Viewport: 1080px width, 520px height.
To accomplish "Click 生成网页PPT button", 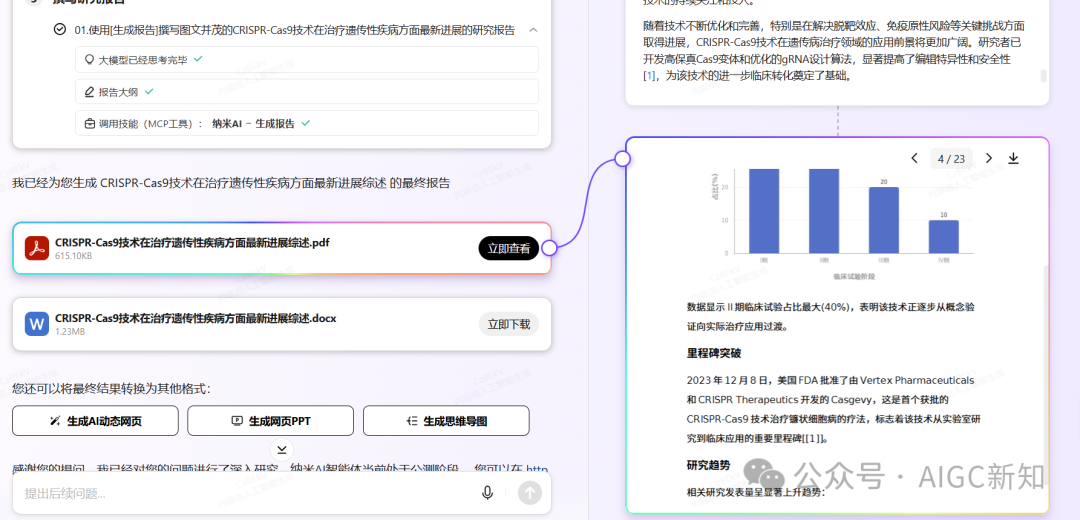I will [x=271, y=421].
